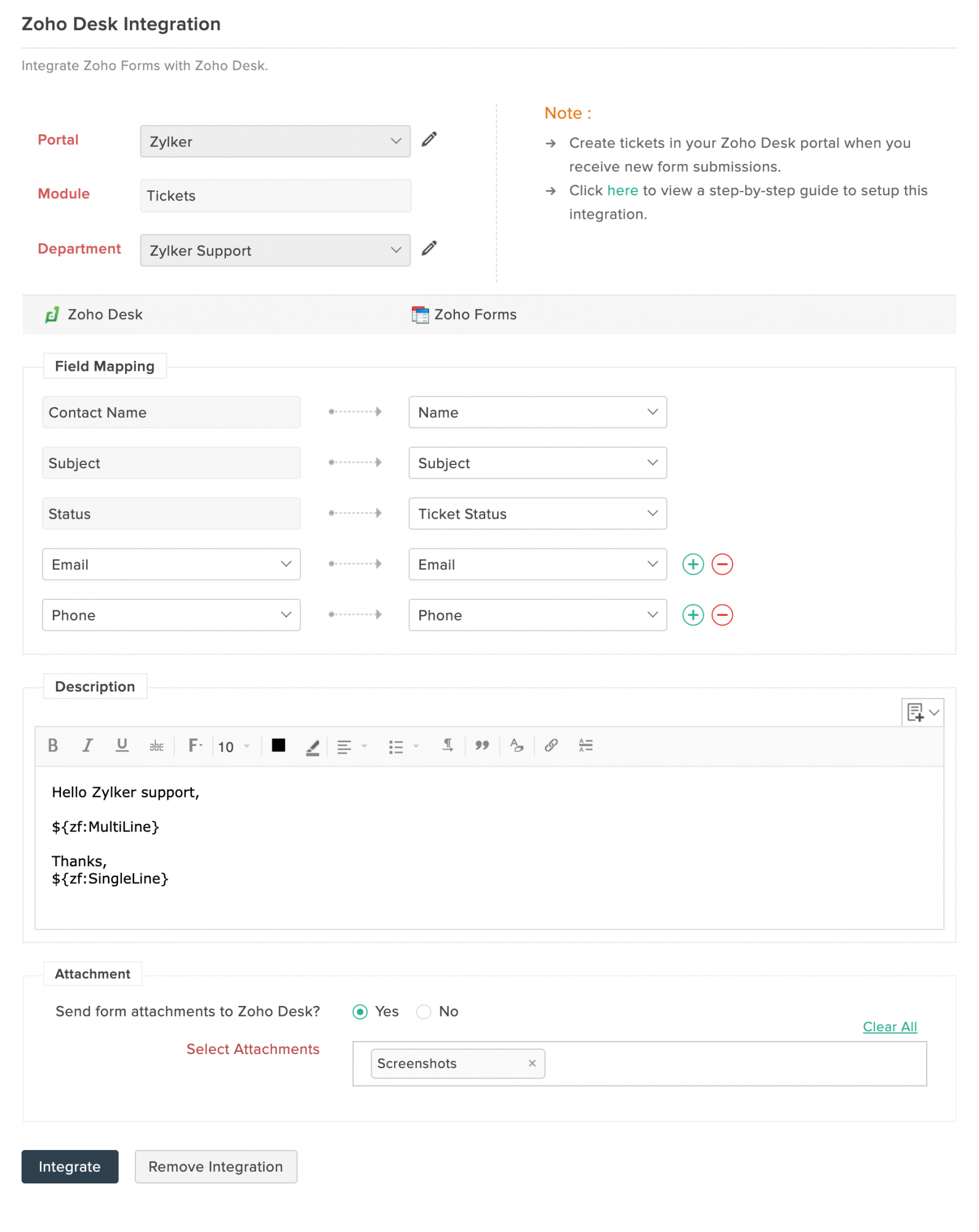Click the Contact Name mapping field
Image resolution: width=979 pixels, height=1232 pixels.
point(171,412)
